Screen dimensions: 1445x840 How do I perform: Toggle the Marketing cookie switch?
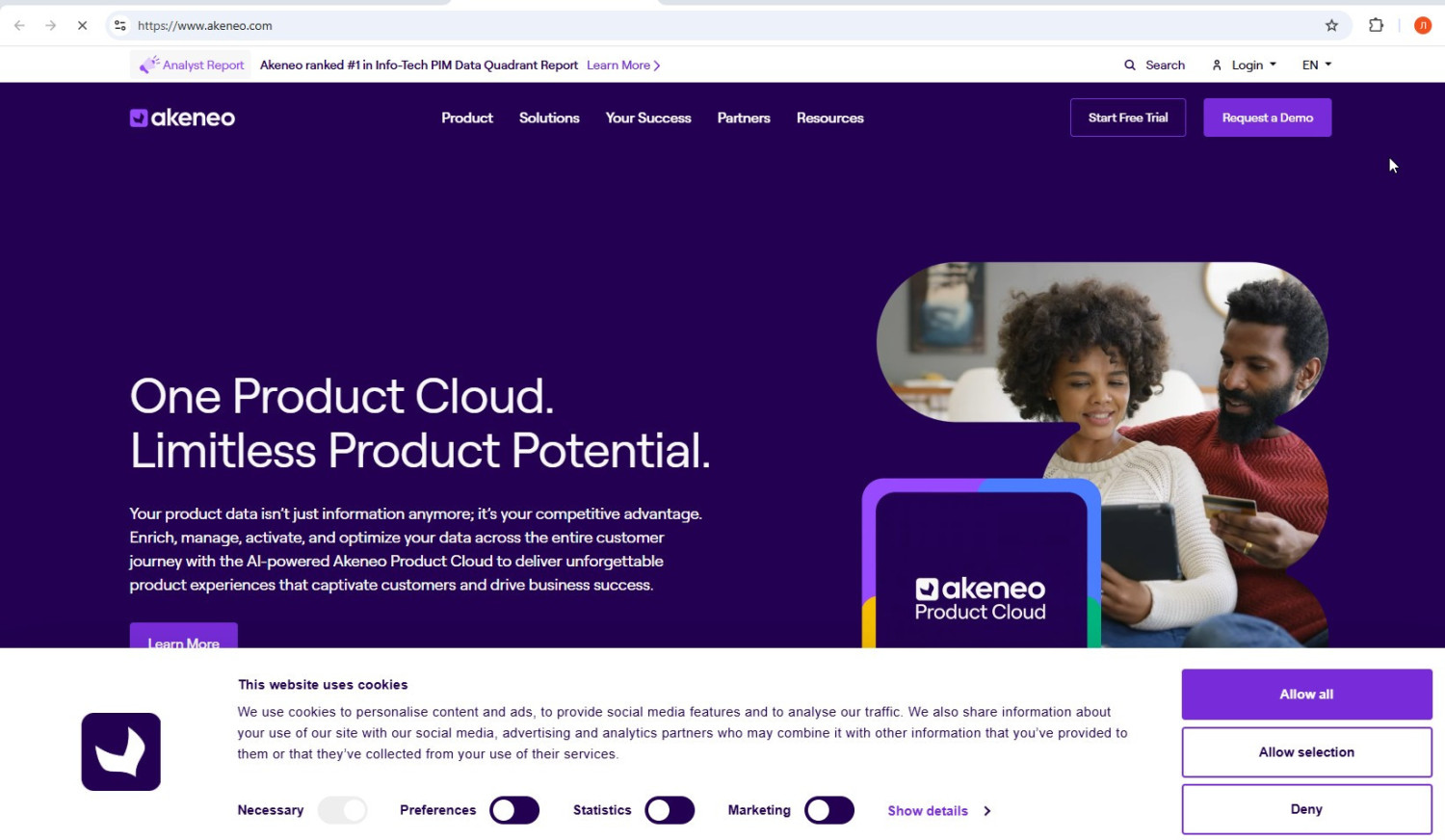tap(829, 810)
